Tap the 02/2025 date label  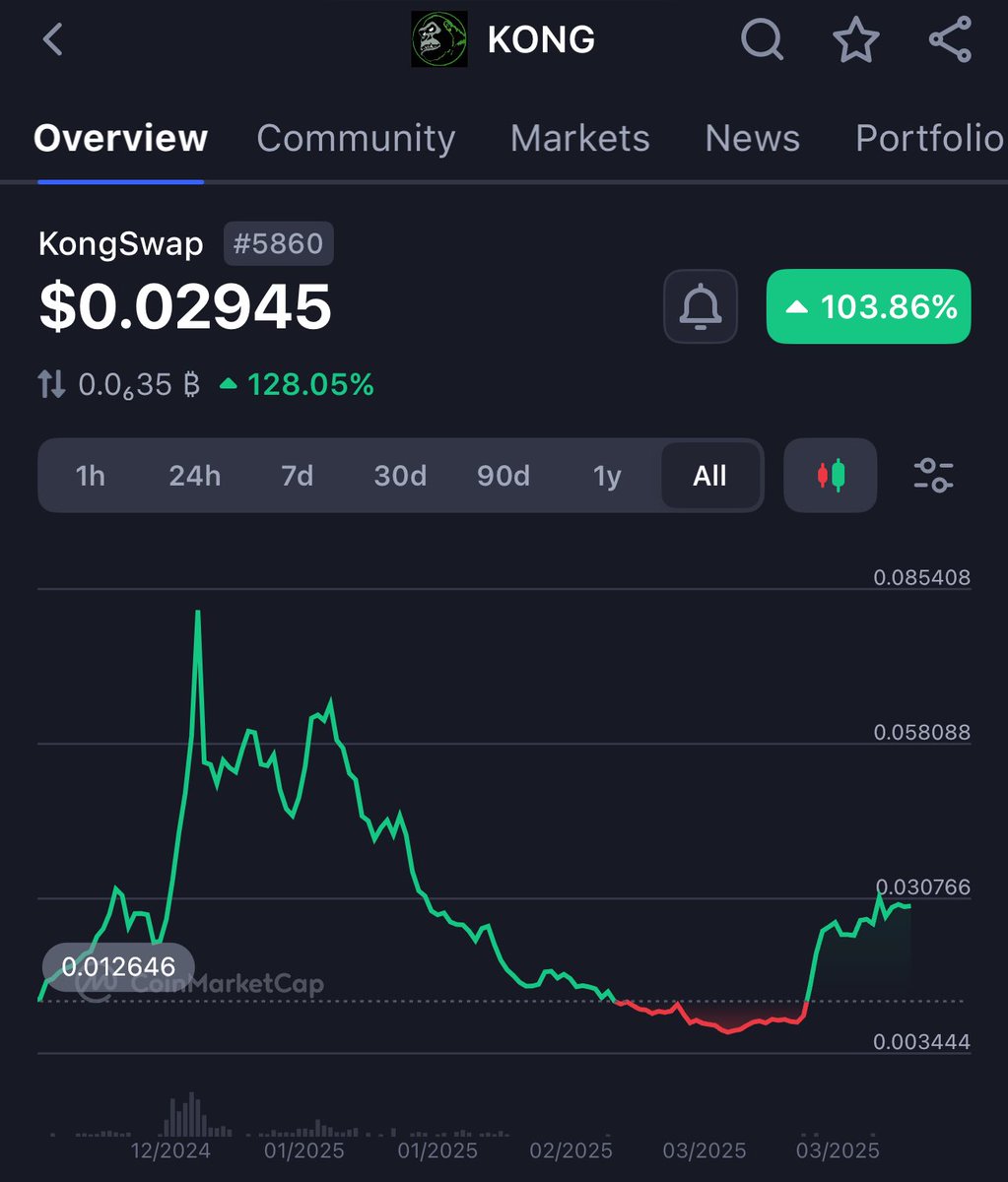(571, 1150)
